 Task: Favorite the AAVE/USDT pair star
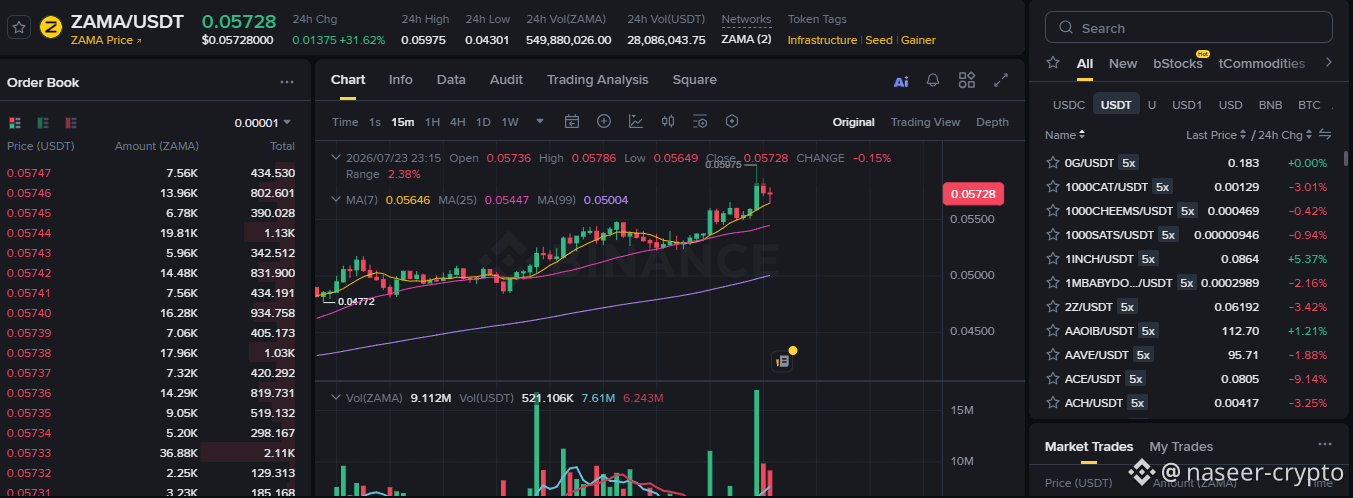click(x=1052, y=355)
